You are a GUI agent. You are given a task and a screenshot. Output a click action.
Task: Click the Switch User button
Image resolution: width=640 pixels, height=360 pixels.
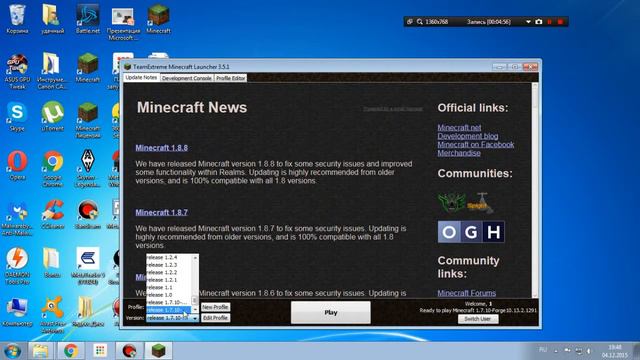[478, 319]
